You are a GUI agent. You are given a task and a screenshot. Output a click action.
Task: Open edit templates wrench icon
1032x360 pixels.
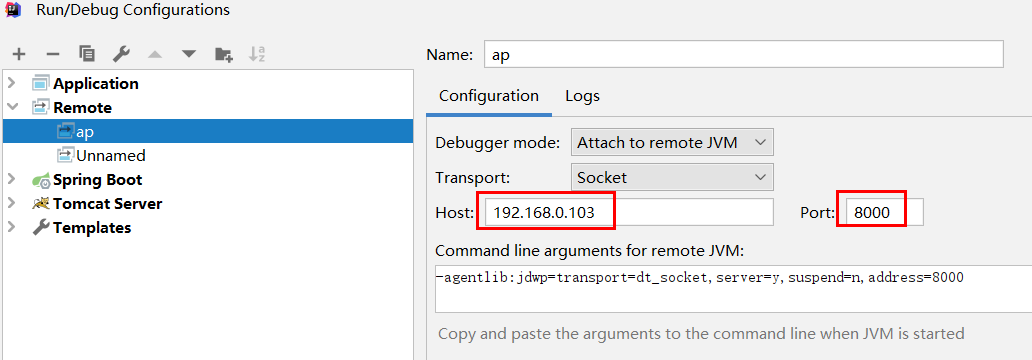coord(120,54)
